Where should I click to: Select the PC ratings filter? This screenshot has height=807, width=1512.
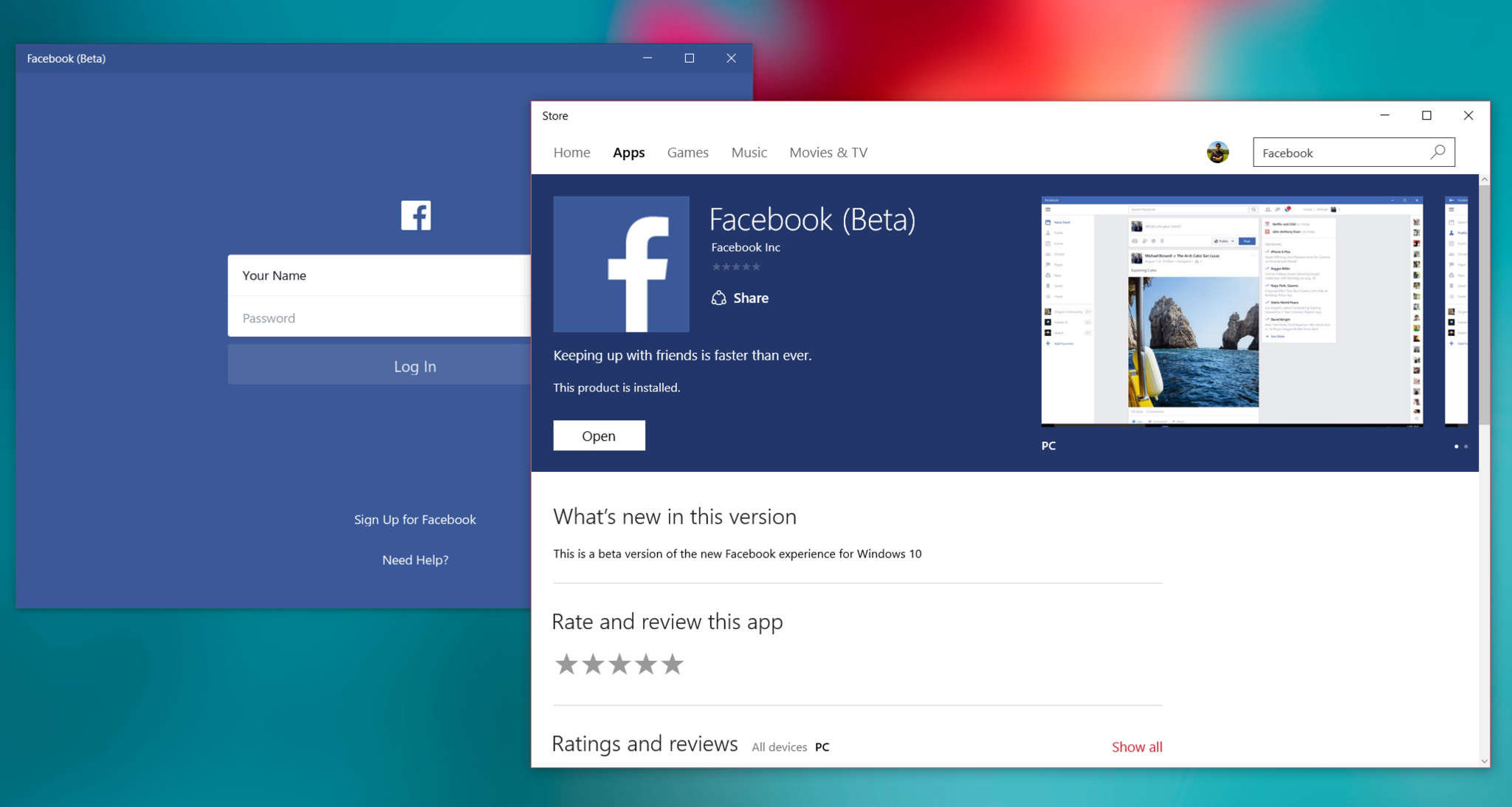(x=822, y=747)
